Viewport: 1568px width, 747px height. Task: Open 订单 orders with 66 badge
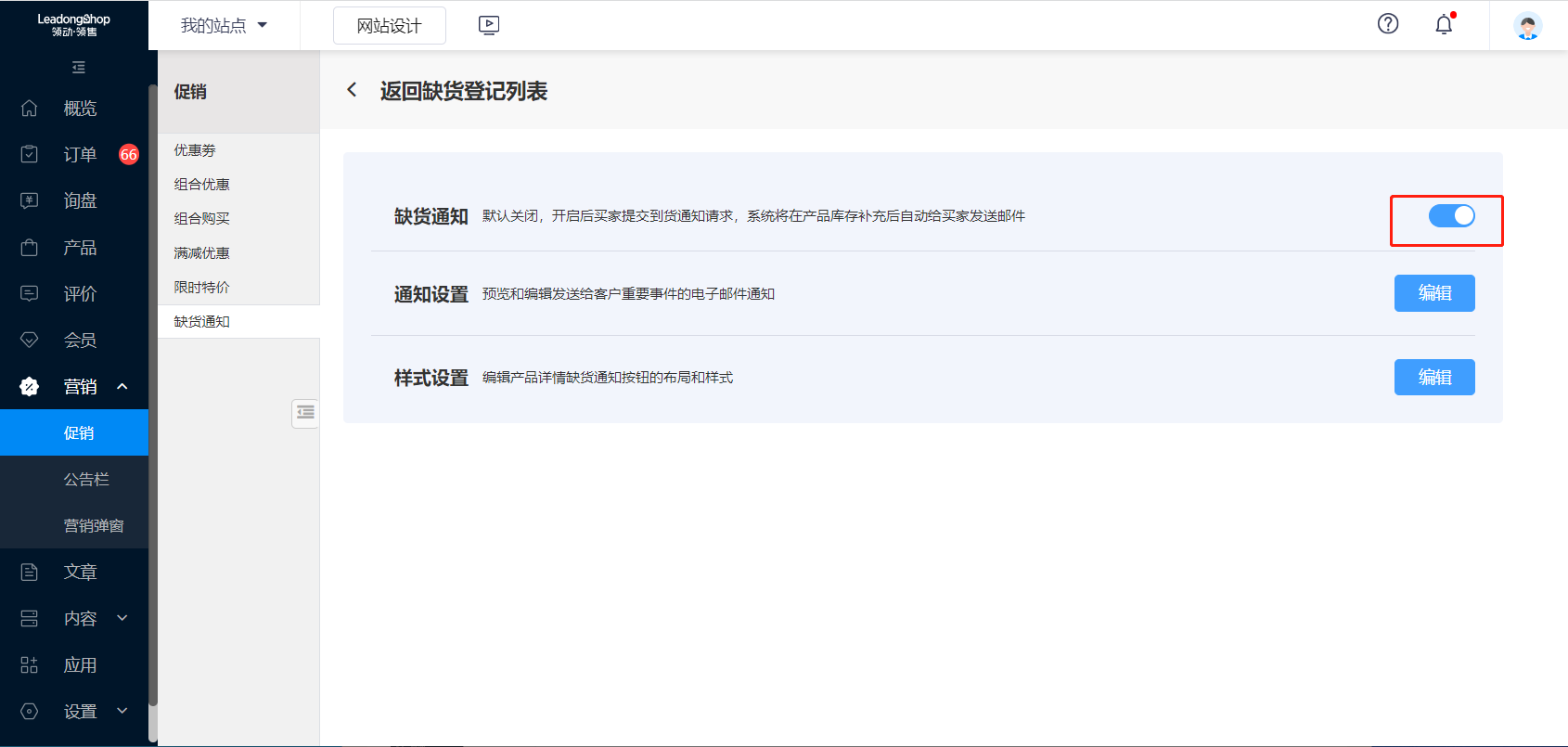[79, 155]
